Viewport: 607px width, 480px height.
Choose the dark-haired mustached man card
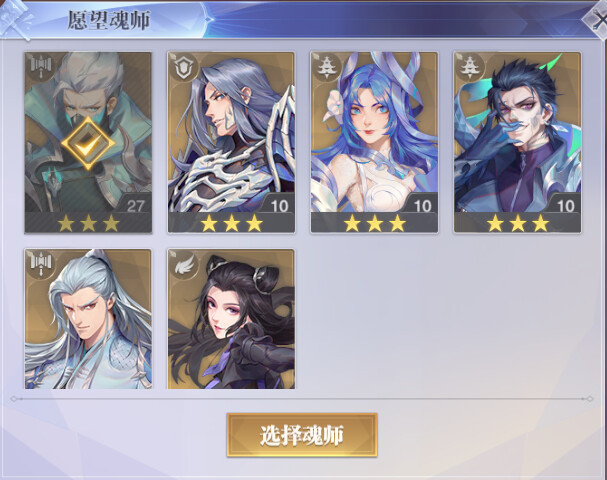[x=518, y=142]
